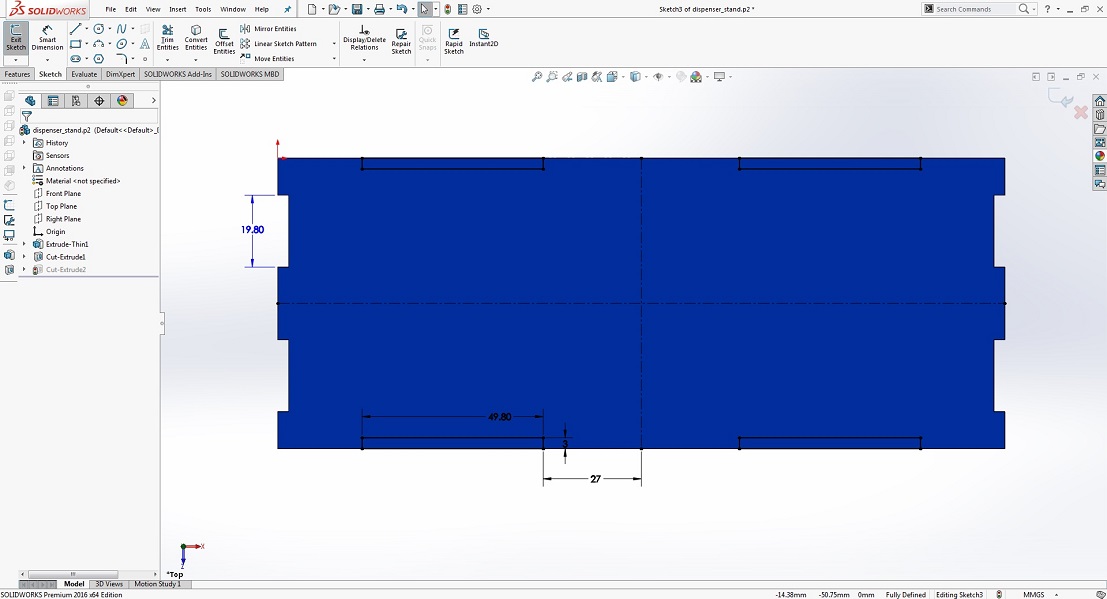Image resolution: width=1107 pixels, height=599 pixels.
Task: Activate Offset Entities tool
Action: click(x=224, y=42)
